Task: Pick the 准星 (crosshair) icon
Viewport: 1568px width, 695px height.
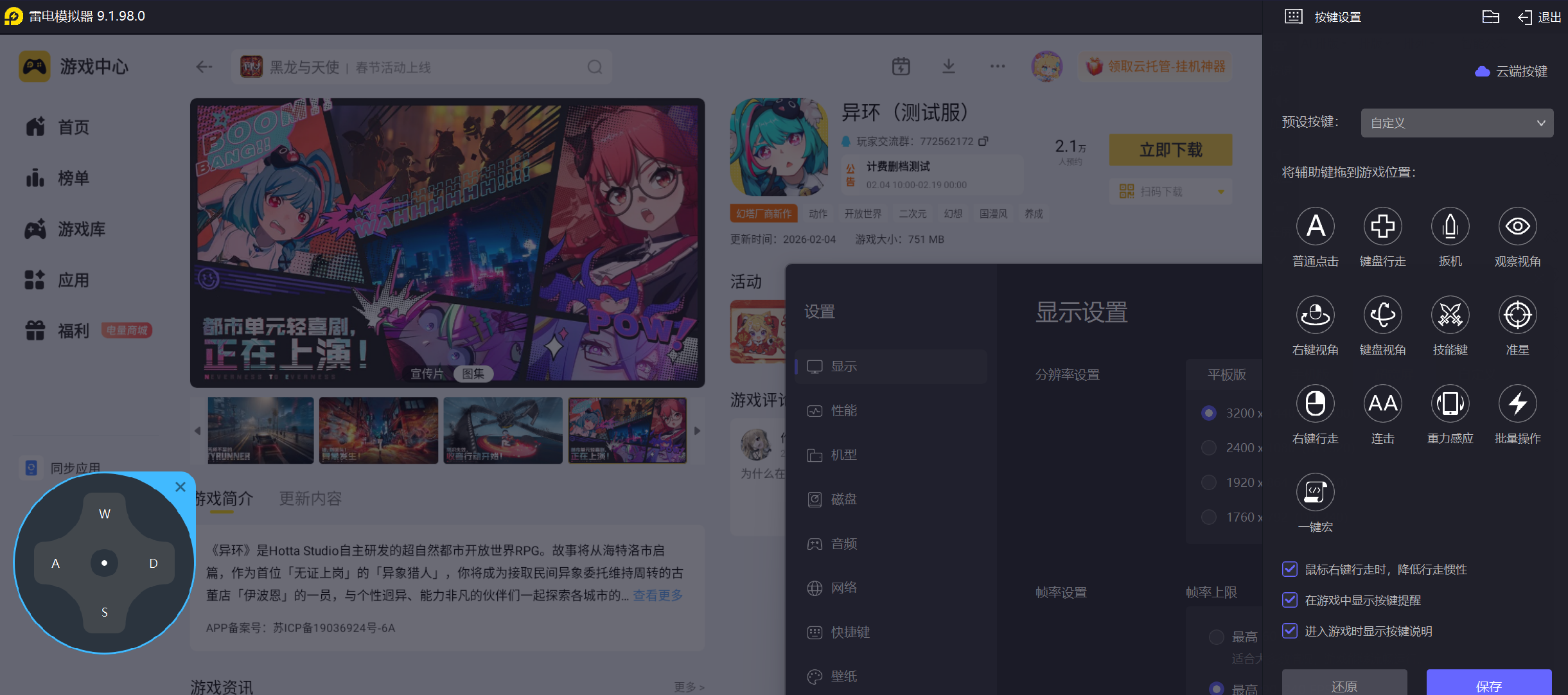Action: [1517, 315]
